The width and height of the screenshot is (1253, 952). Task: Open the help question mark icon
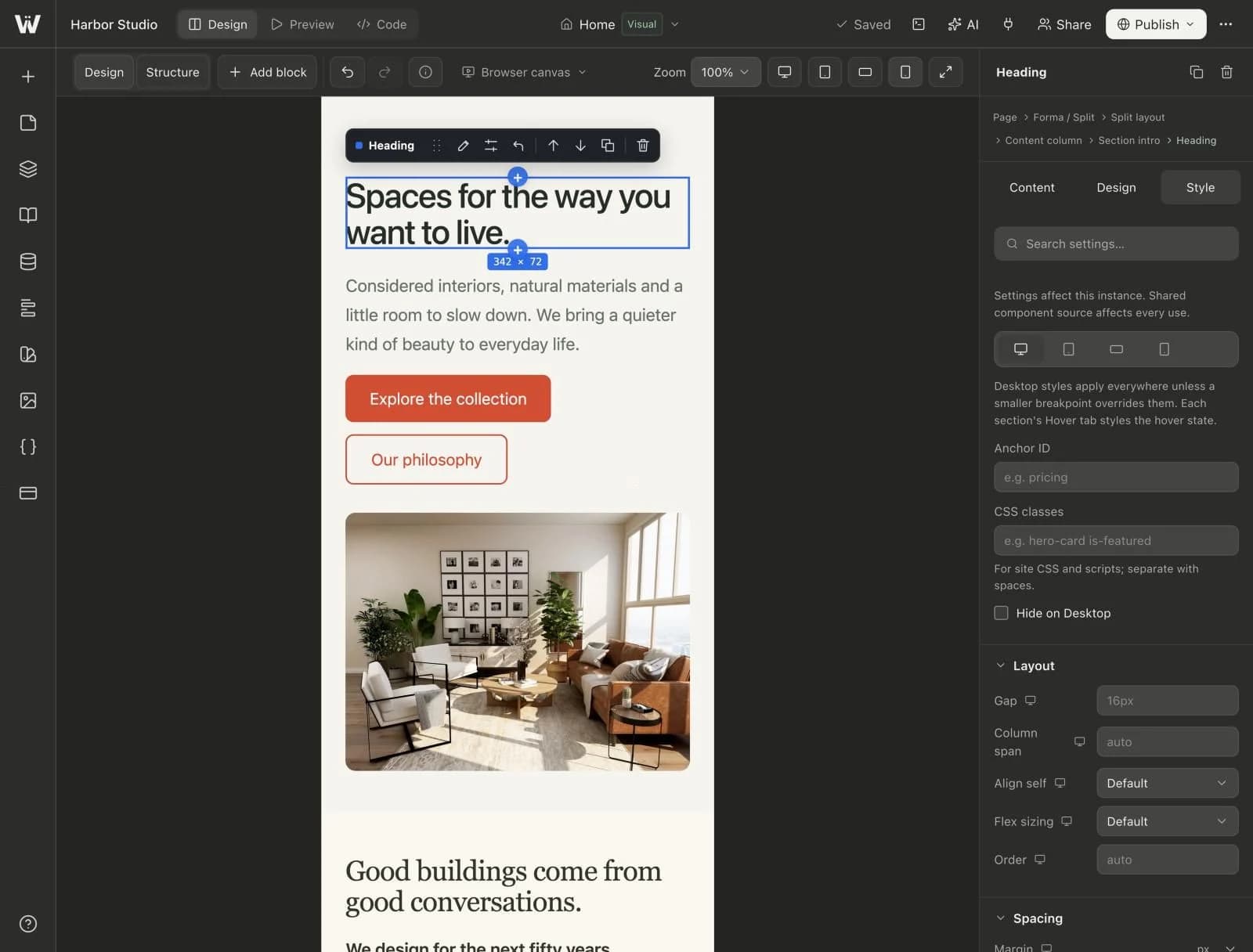(28, 924)
